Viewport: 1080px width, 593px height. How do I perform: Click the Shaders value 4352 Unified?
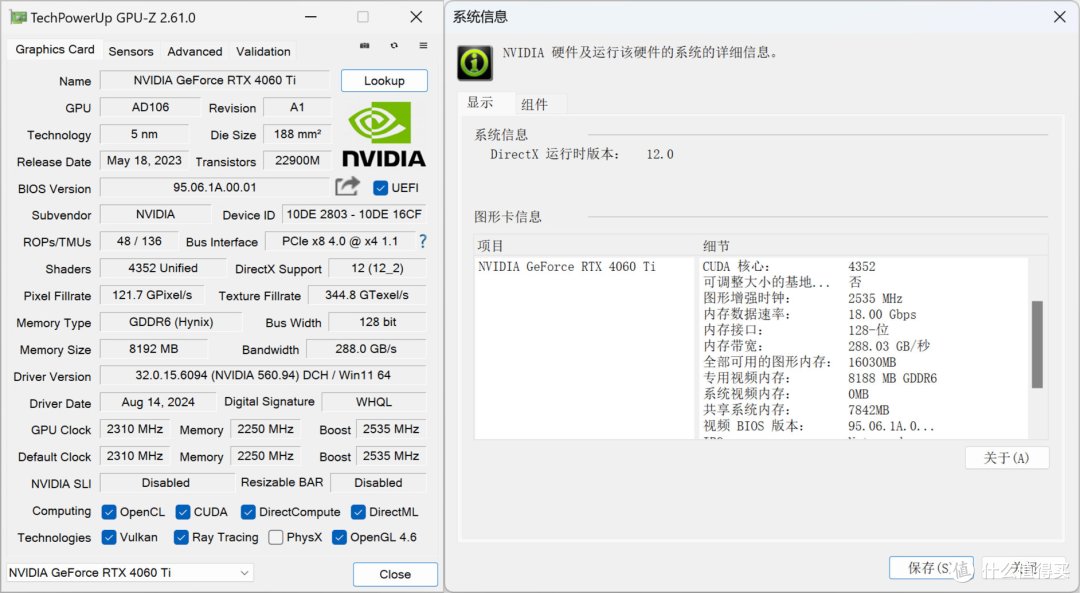click(163, 268)
